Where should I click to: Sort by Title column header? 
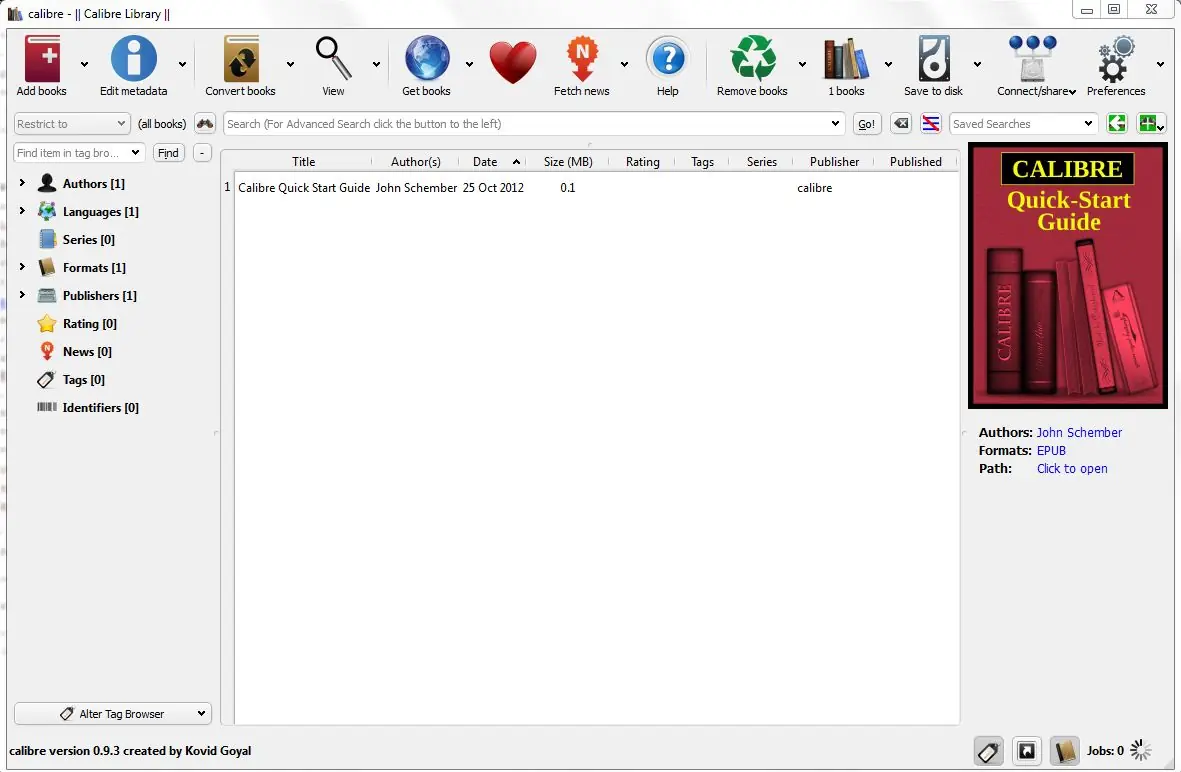tap(304, 162)
